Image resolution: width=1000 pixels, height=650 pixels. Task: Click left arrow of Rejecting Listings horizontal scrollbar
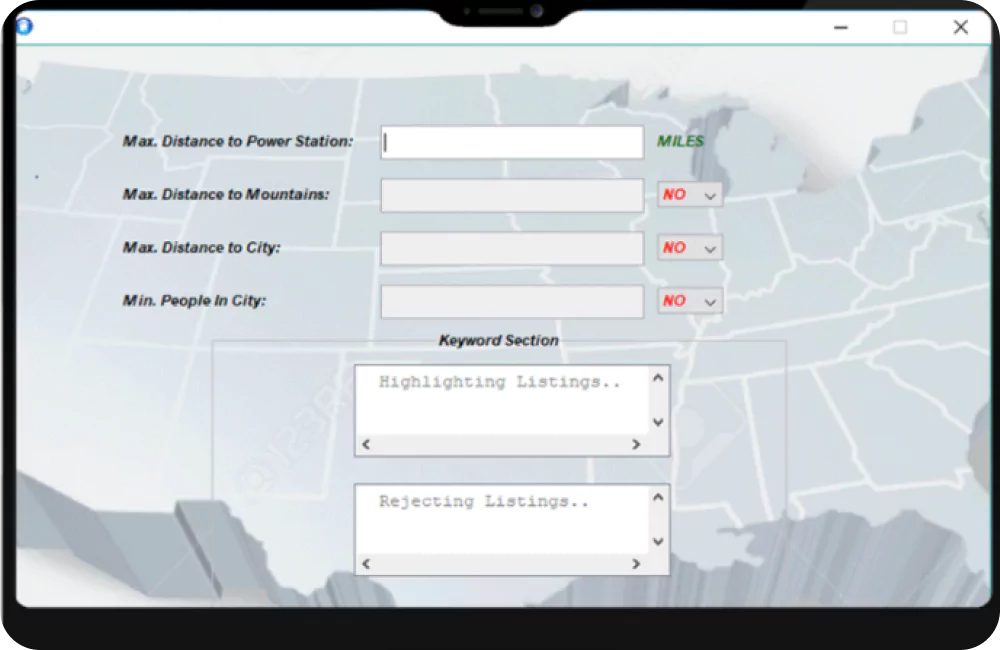pyautogui.click(x=366, y=564)
